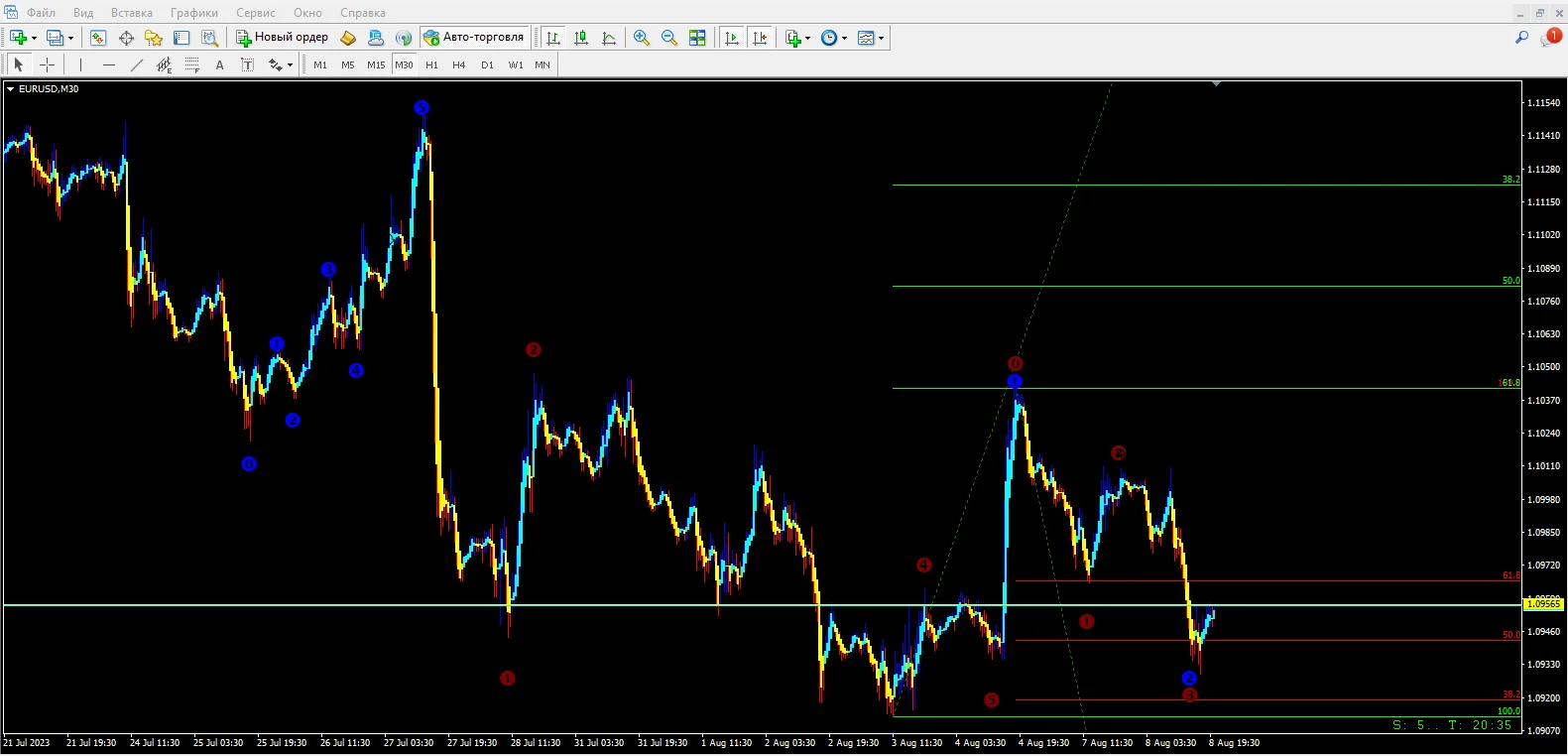Switch the chart to H4 timeframe
This screenshot has width=1568, height=756.
point(459,64)
